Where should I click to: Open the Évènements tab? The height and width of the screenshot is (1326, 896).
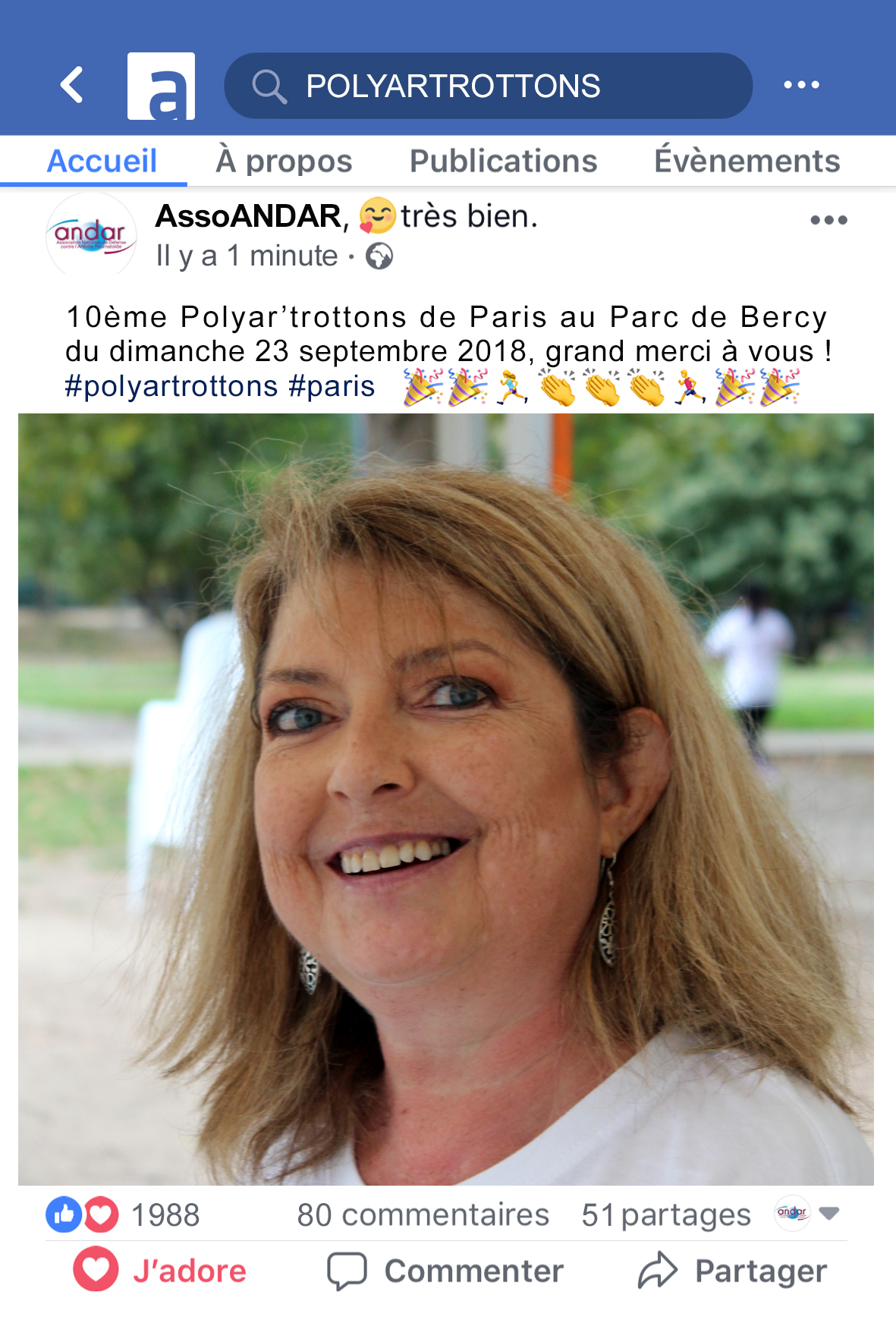(747, 161)
